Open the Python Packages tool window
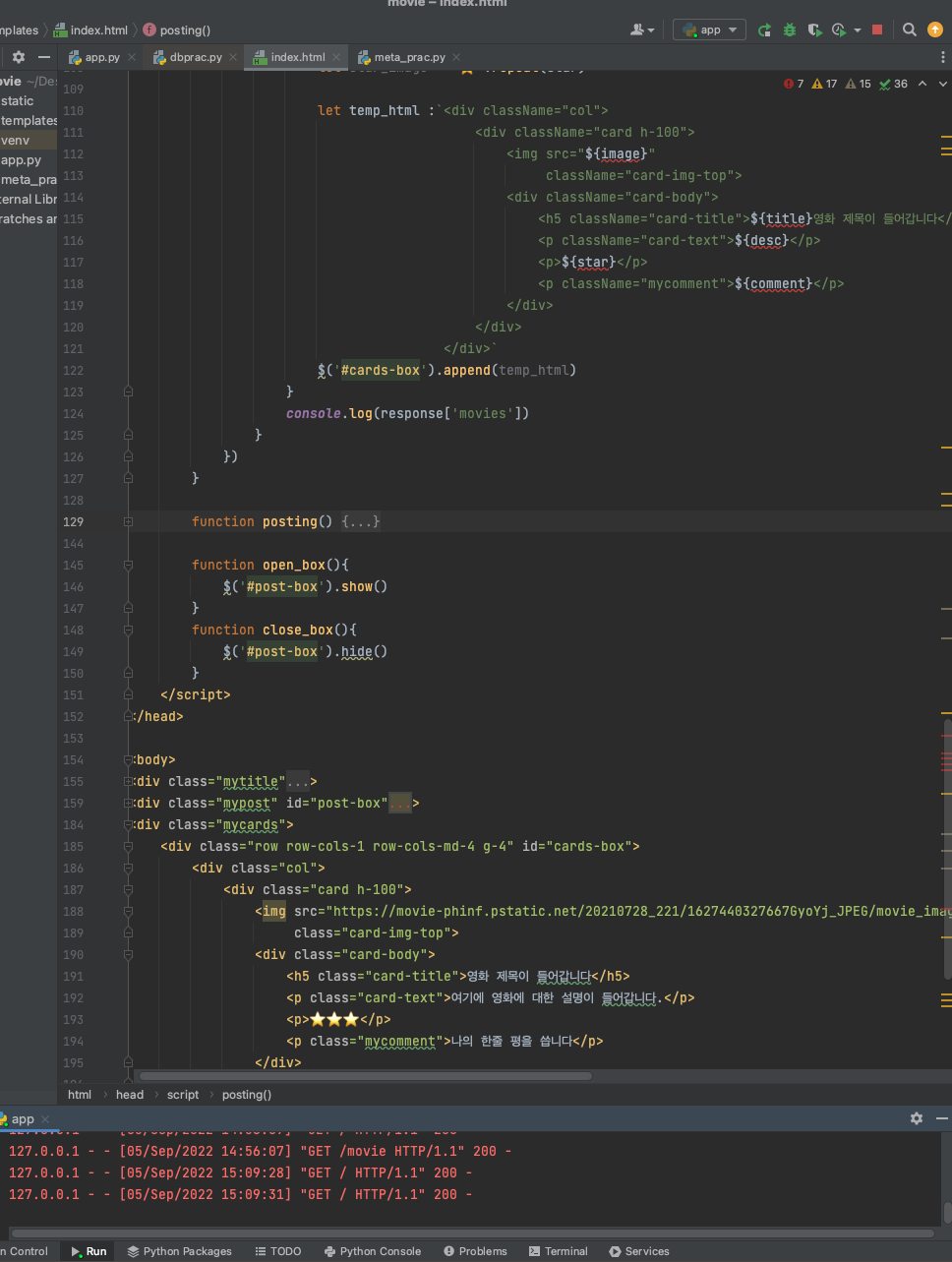The height and width of the screenshot is (1262, 952). 180,1251
